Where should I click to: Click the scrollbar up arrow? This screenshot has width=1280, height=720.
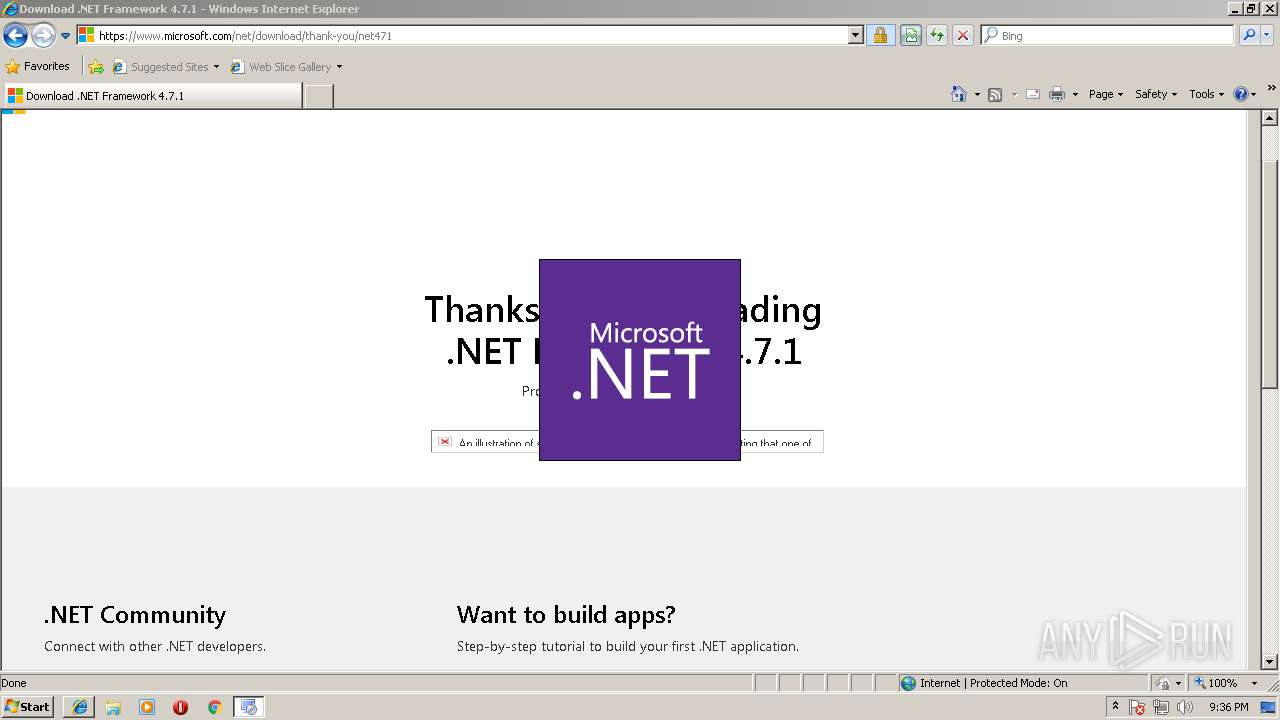(1270, 119)
